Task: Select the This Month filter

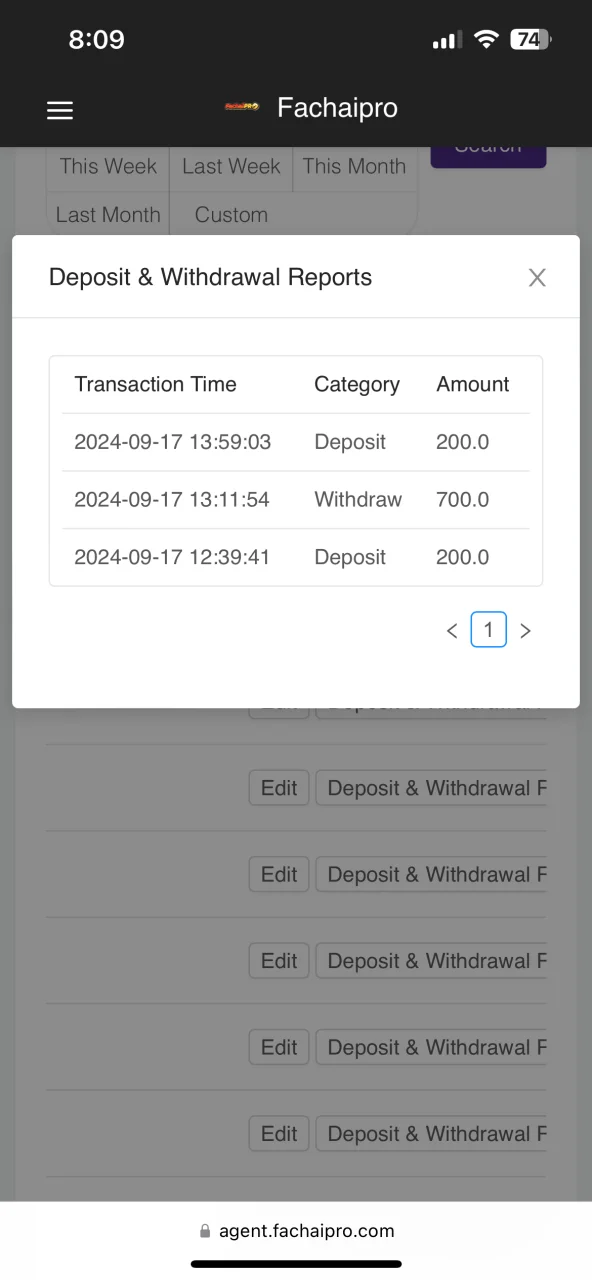Action: [x=354, y=166]
